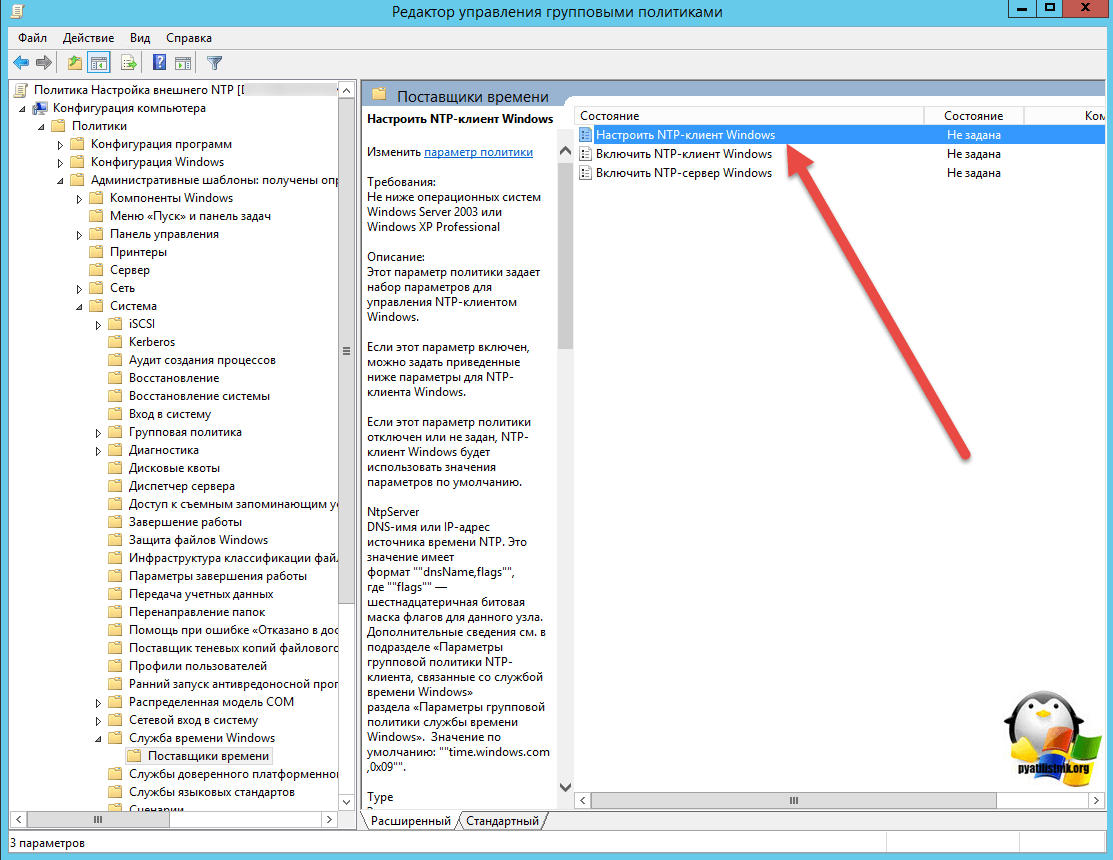1113x860 pixels.
Task: Expand the 'Компоненты Windows' tree node
Action: pyautogui.click(x=80, y=198)
